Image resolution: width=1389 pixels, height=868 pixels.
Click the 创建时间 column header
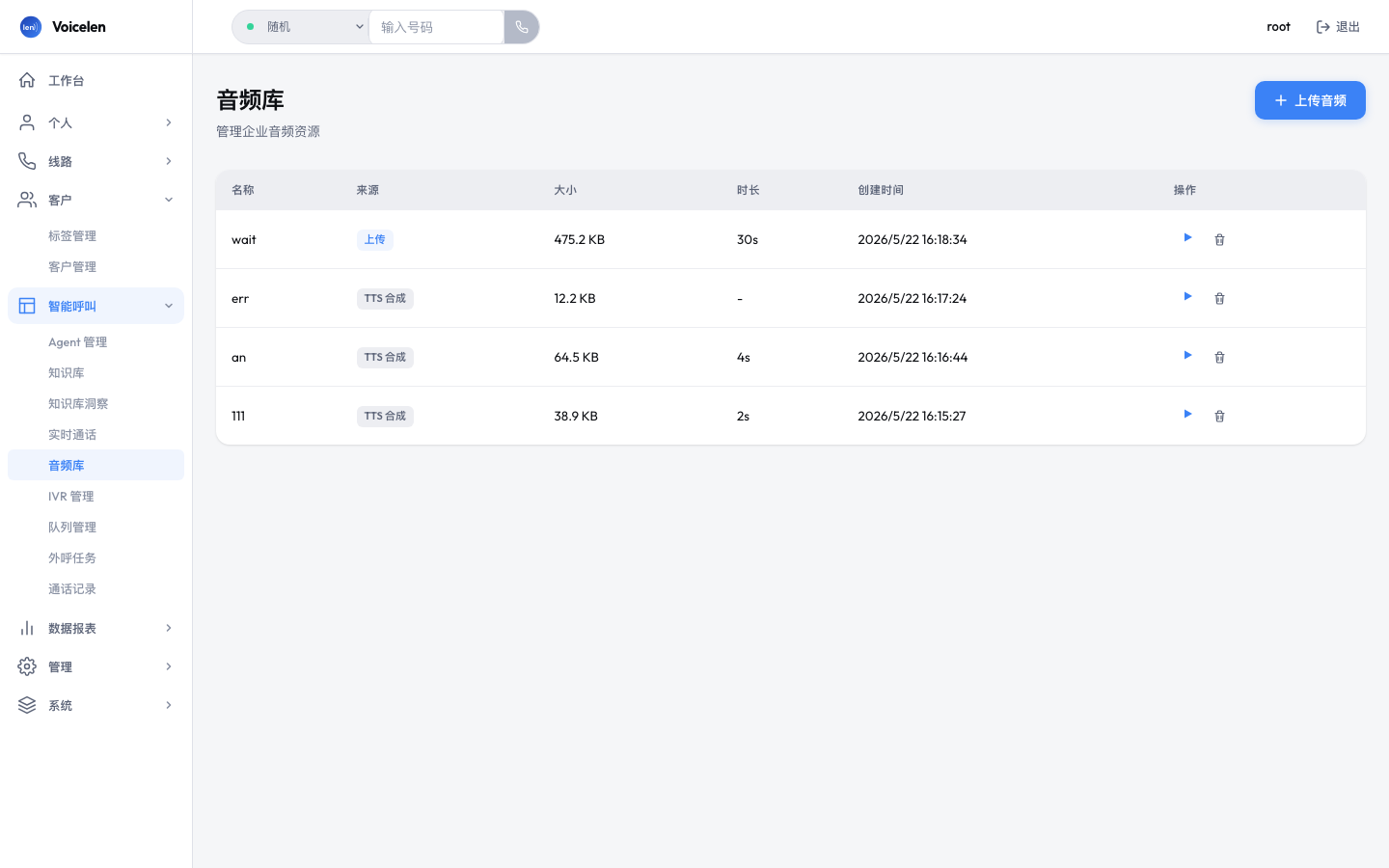(881, 190)
